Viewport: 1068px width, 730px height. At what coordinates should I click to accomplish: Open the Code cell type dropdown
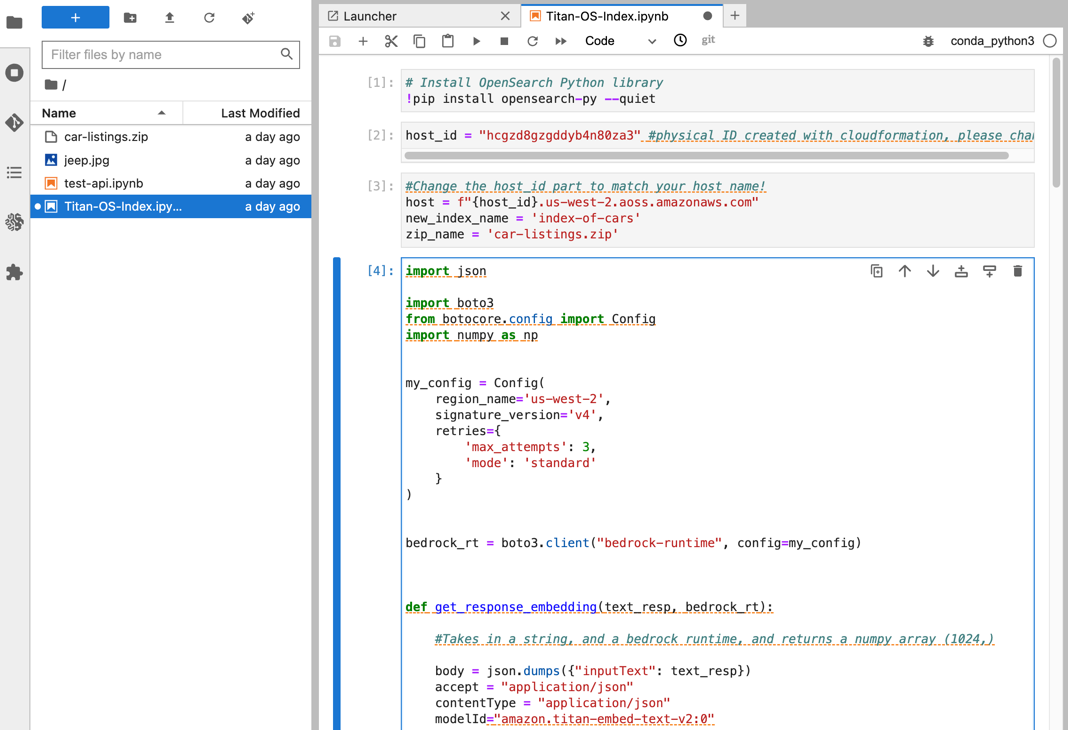[620, 41]
